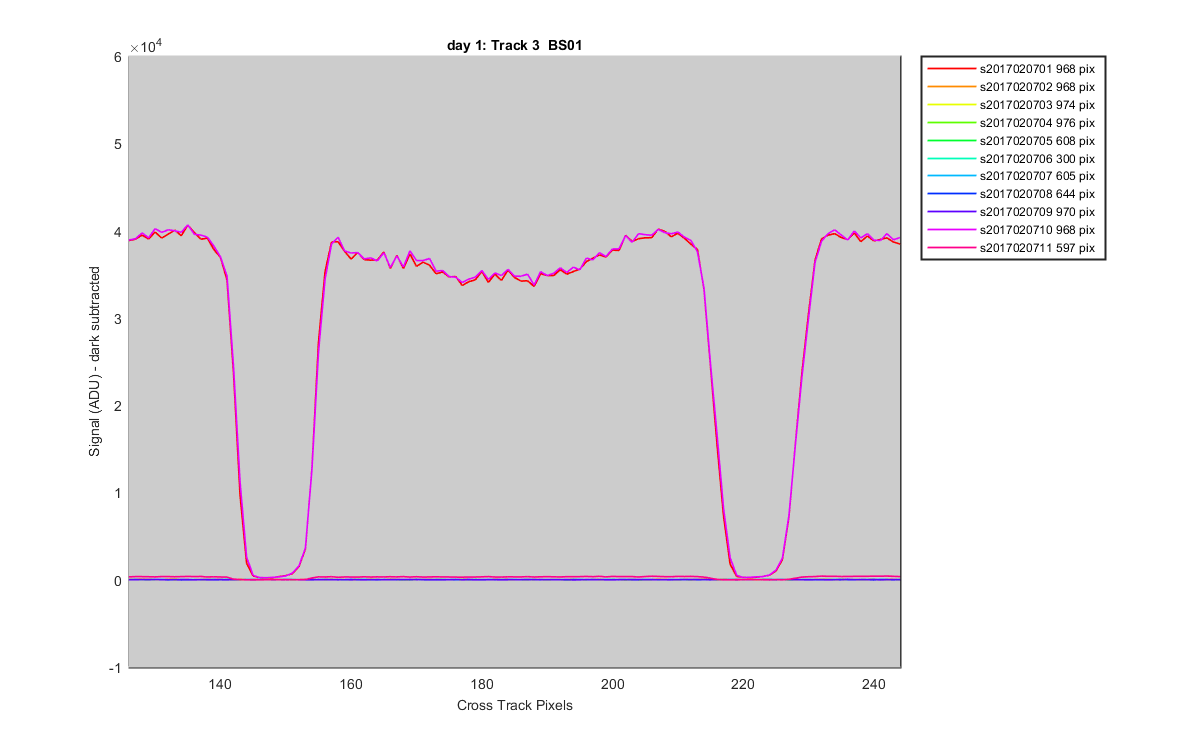Select the red line sample for s2017020701
Screen dimensions: 1200x750
click(x=951, y=69)
